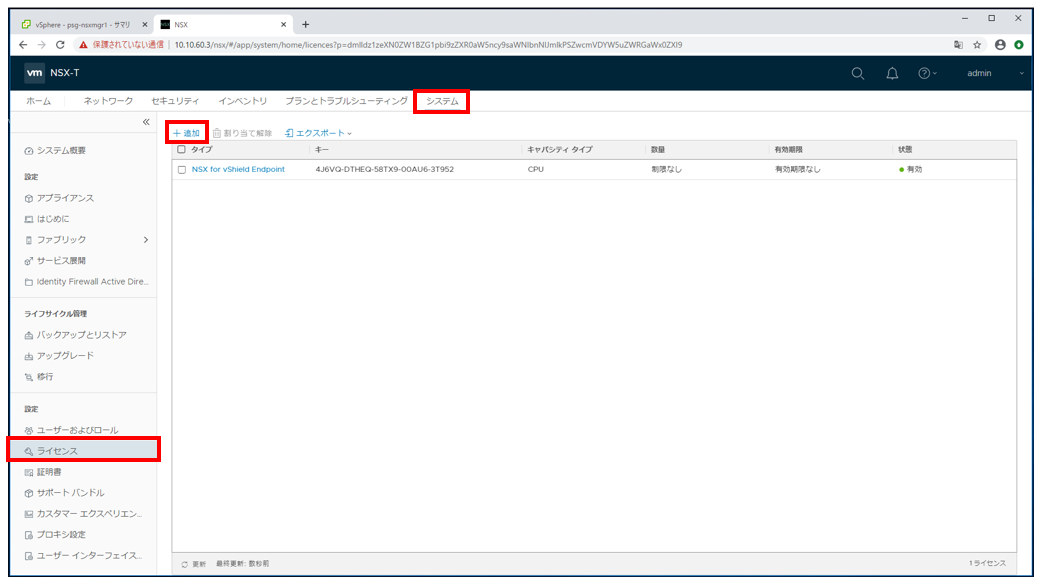The image size is (1041, 584).
Task: Toggle the select-all checkbox in table header
Action: [x=181, y=150]
